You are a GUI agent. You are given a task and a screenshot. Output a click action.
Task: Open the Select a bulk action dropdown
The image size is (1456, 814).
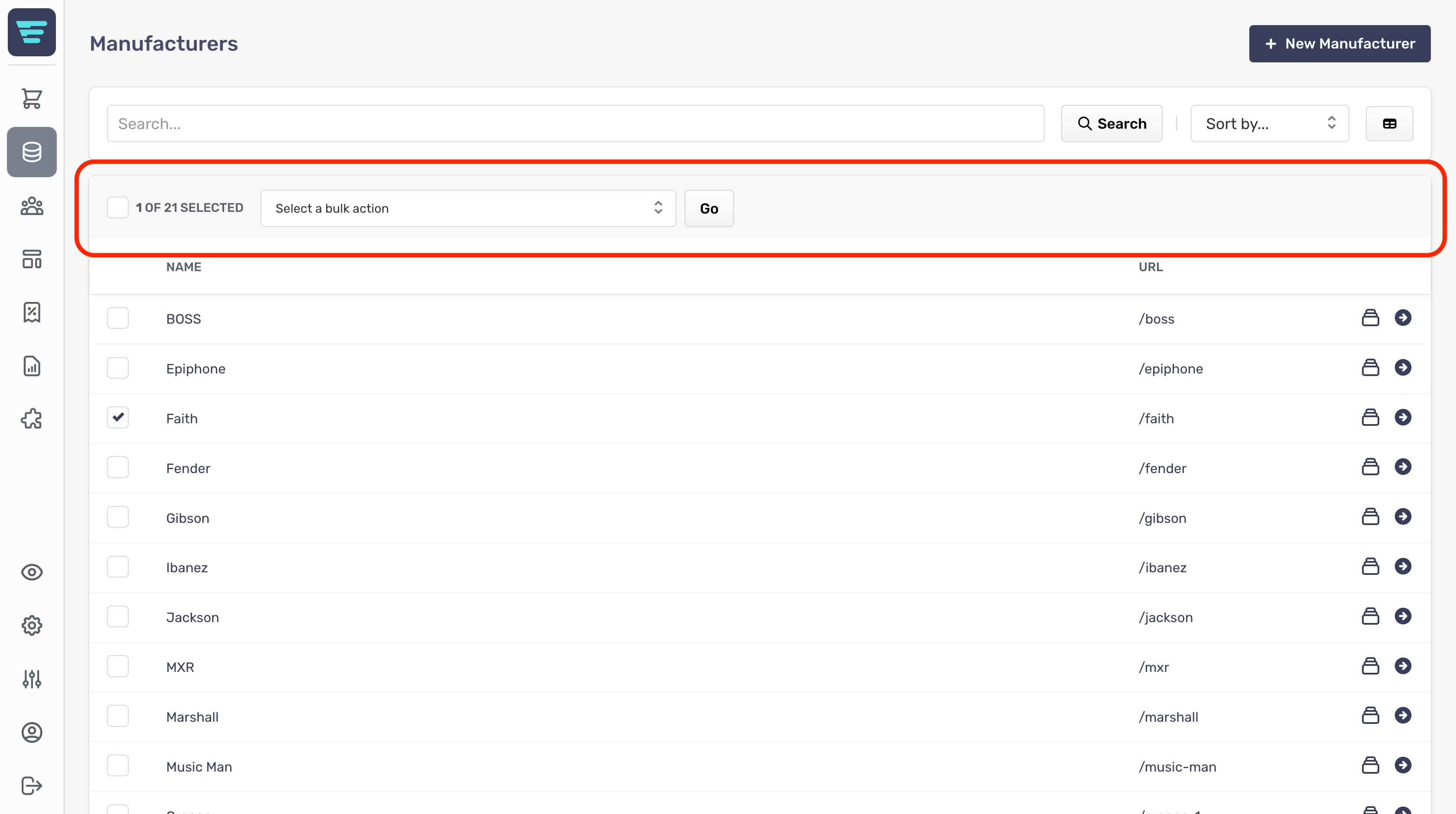pyautogui.click(x=468, y=208)
